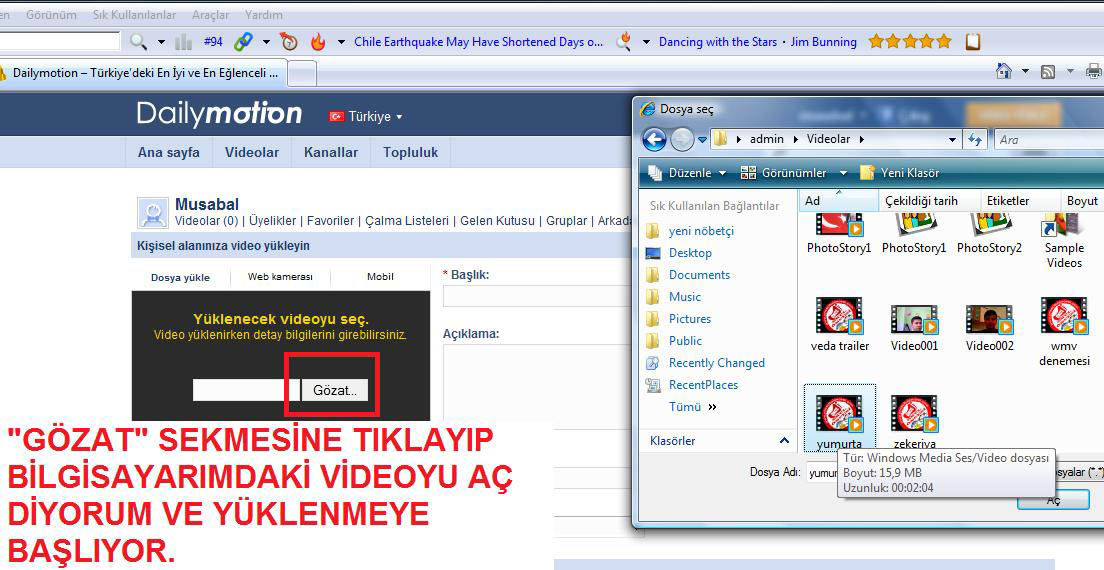
Task: Expand the address bar history dropdown
Action: [x=952, y=140]
